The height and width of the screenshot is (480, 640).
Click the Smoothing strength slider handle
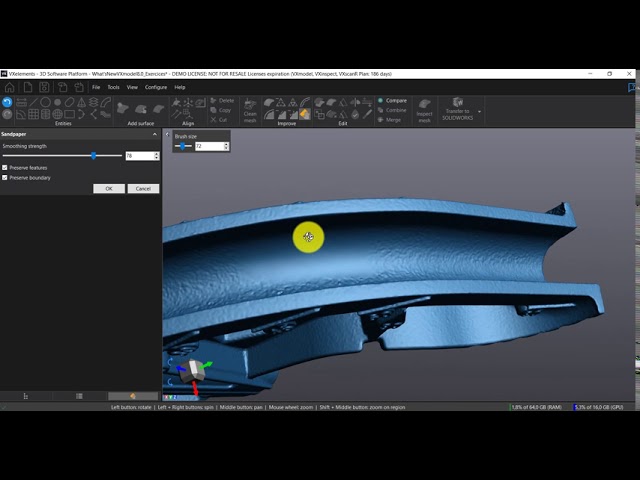94,155
